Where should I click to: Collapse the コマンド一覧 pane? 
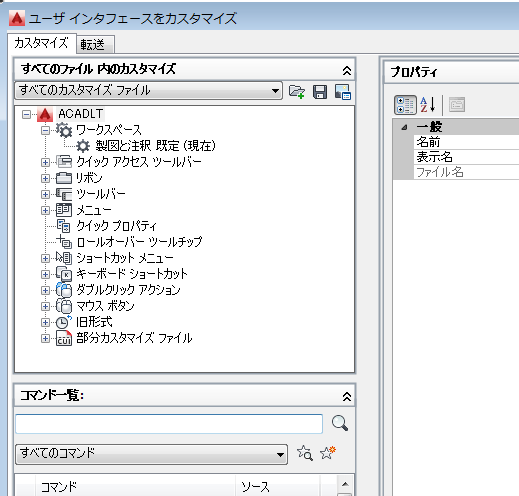(347, 396)
